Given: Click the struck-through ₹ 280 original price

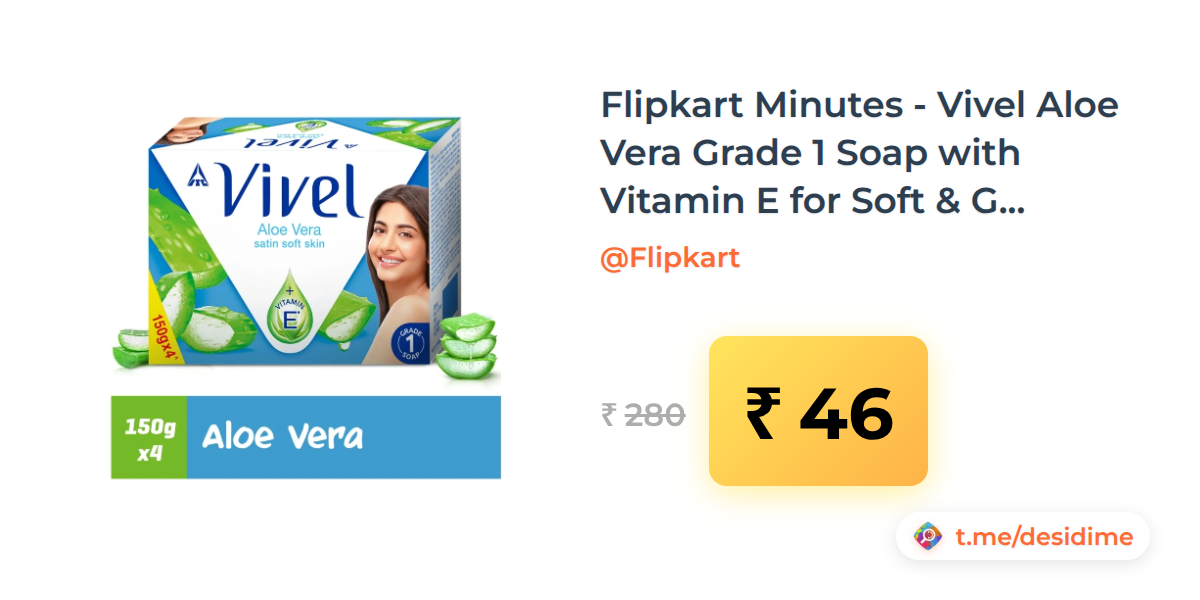Looking at the screenshot, I should [x=643, y=414].
